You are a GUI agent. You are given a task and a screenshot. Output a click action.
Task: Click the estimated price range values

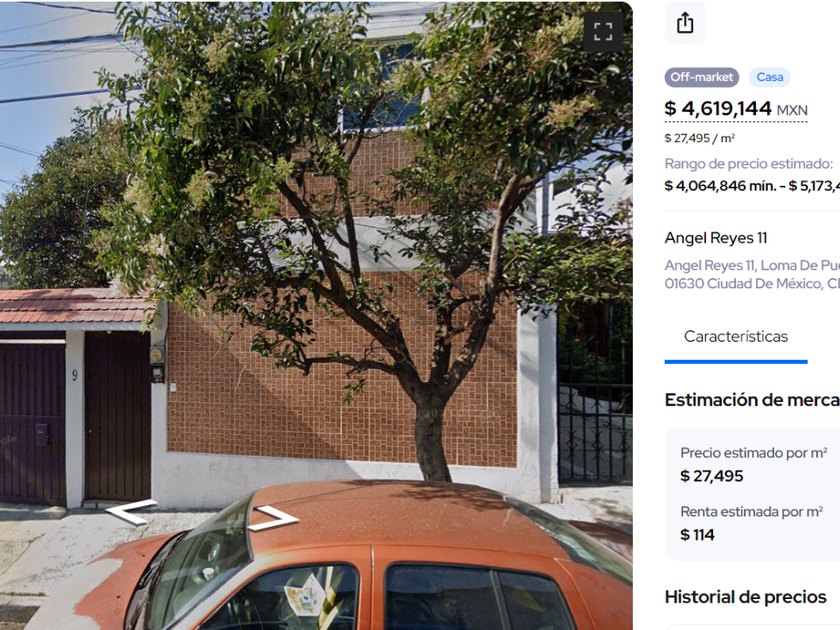tap(752, 186)
